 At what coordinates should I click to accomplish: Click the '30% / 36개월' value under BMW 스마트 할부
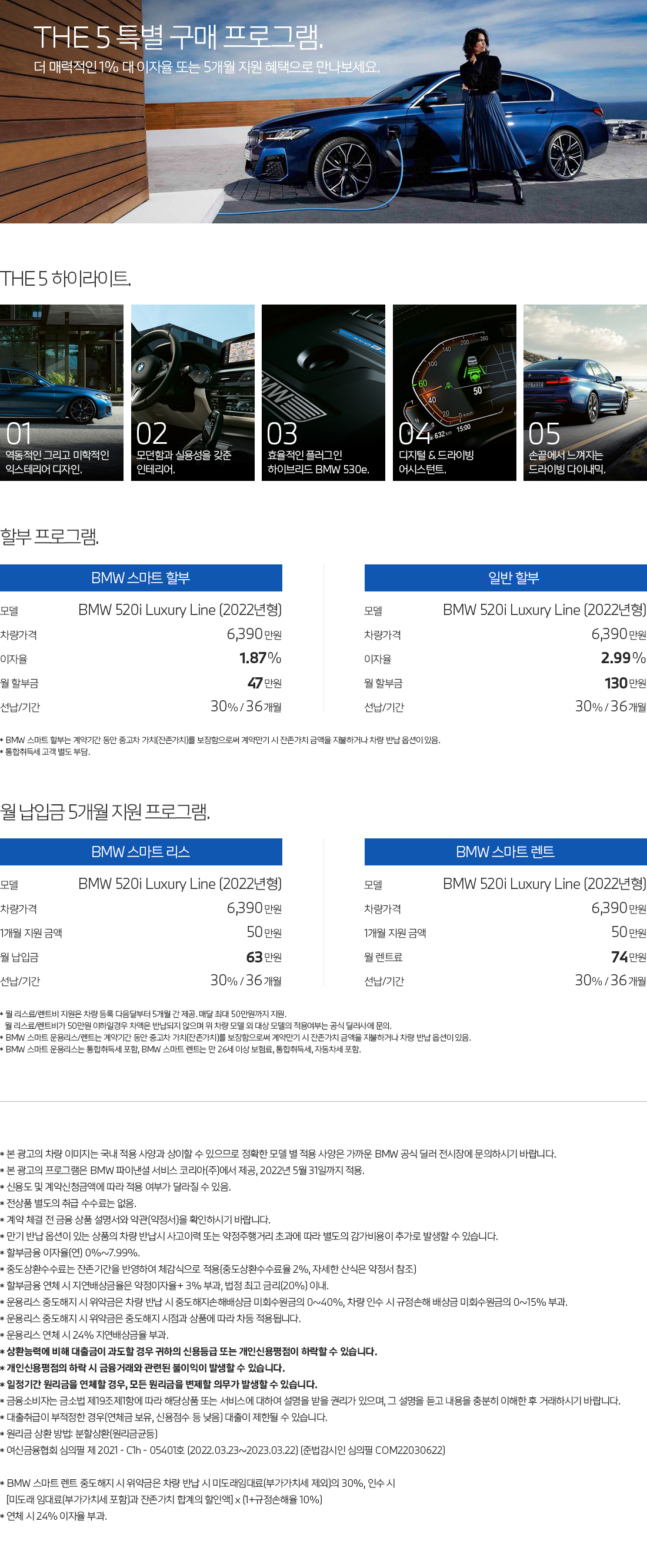[246, 707]
